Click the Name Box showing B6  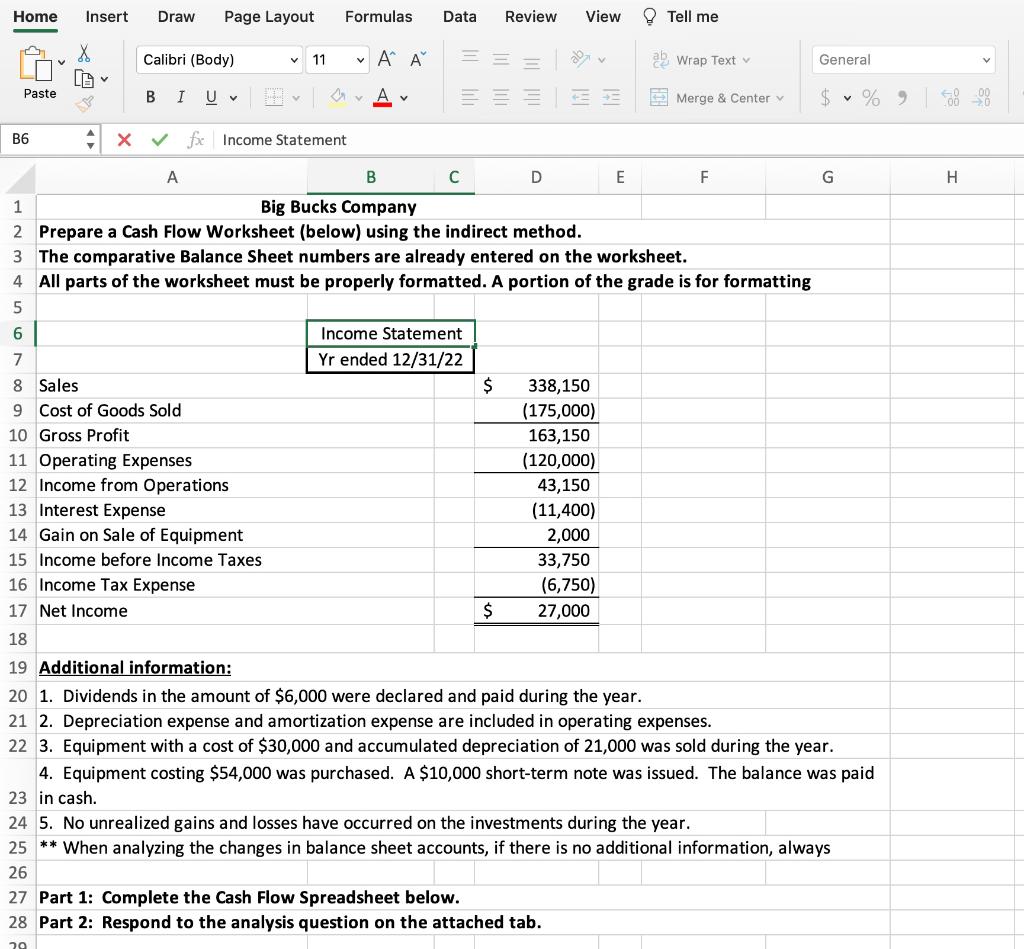(x=40, y=140)
